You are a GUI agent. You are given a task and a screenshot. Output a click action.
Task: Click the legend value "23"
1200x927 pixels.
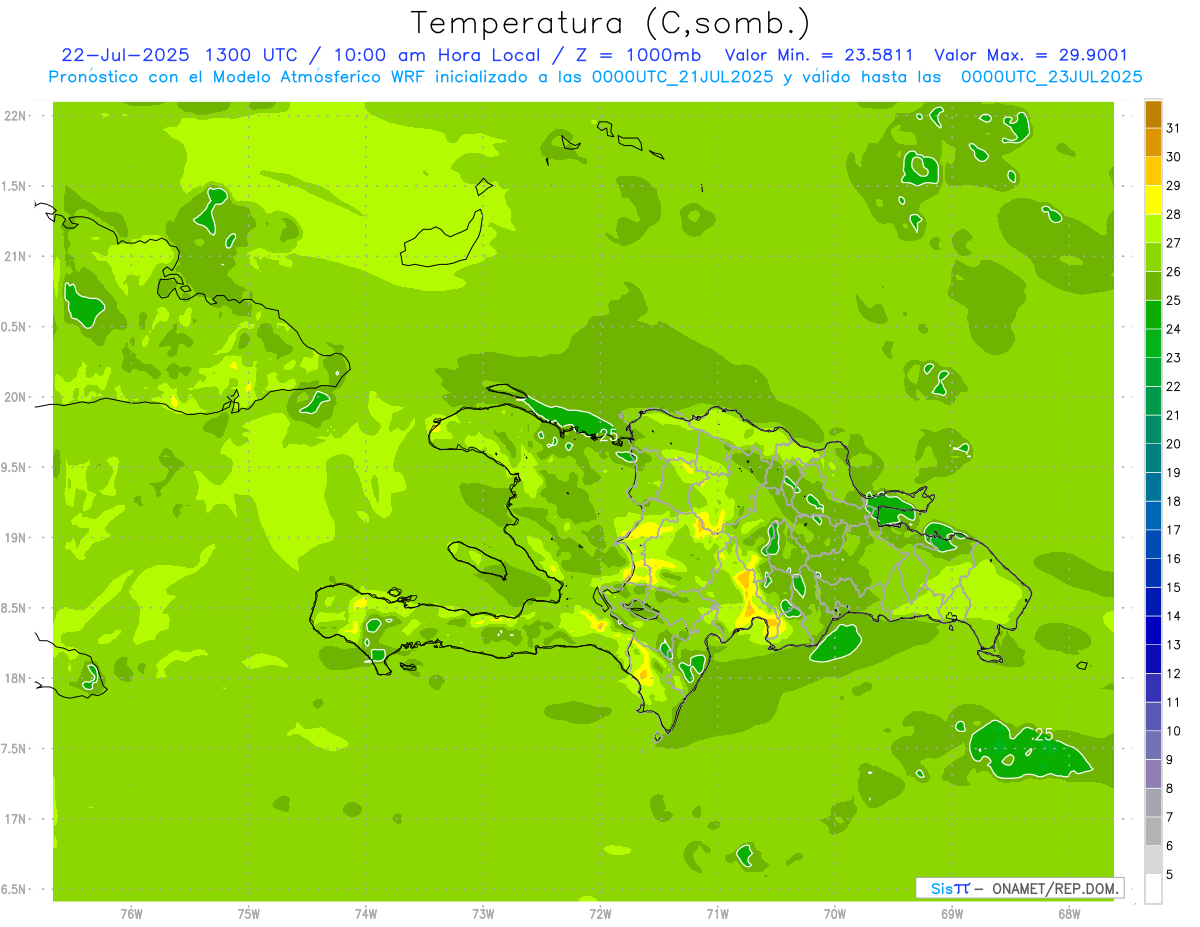pos(1174,357)
